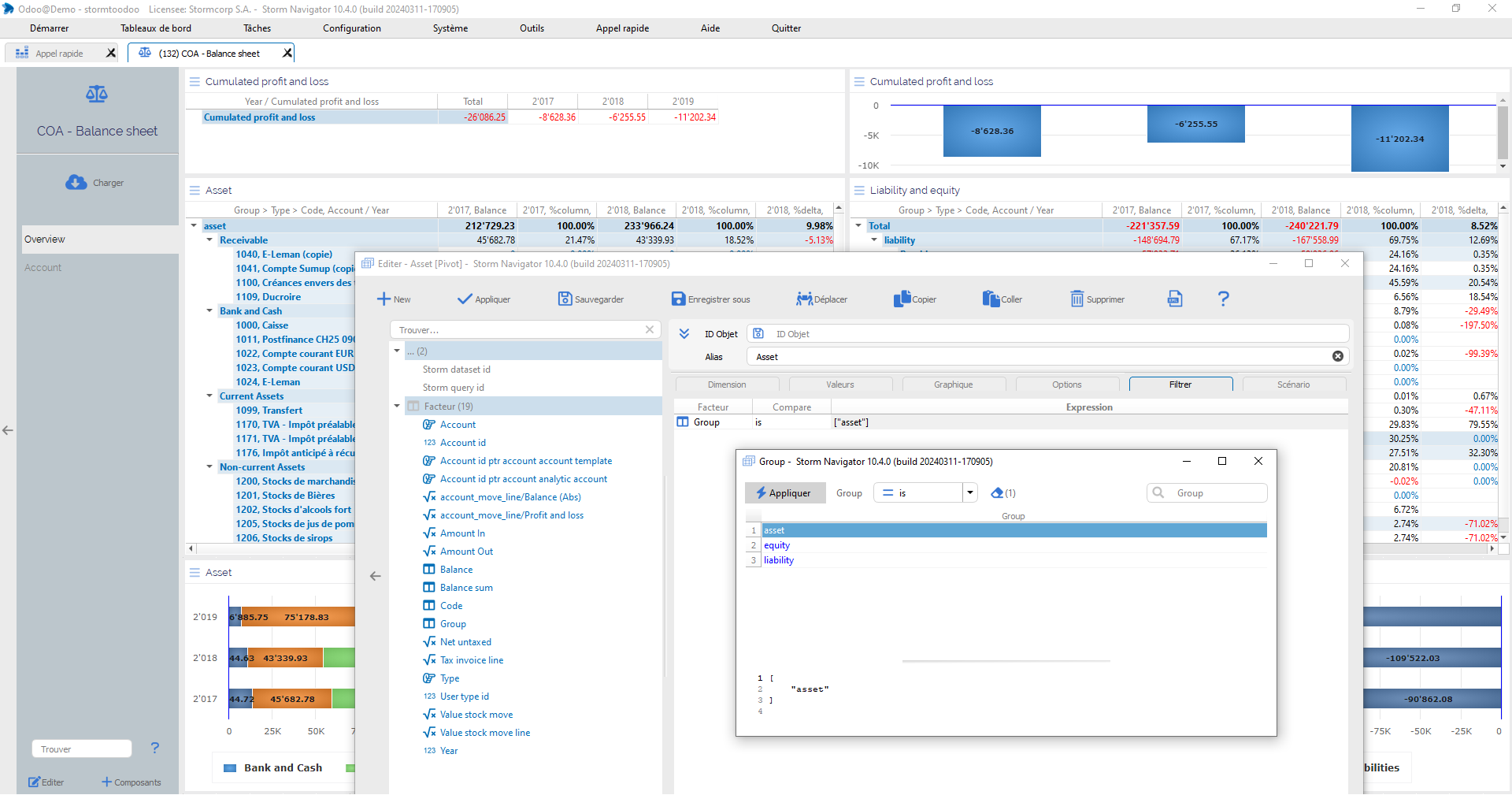This screenshot has width=1512, height=795.
Task: Switch to the Dimension tab
Action: pyautogui.click(x=727, y=384)
